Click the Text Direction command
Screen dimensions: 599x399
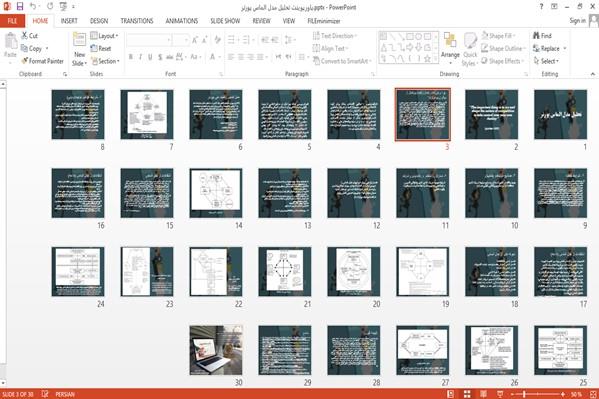[x=334, y=36]
